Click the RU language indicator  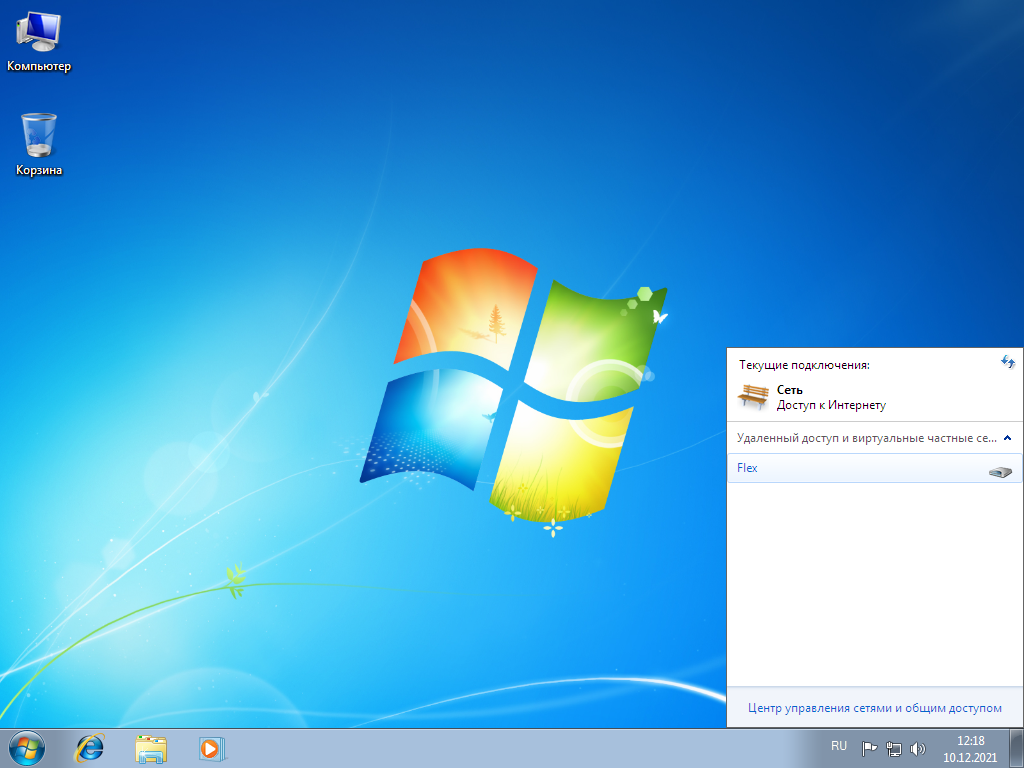click(839, 746)
